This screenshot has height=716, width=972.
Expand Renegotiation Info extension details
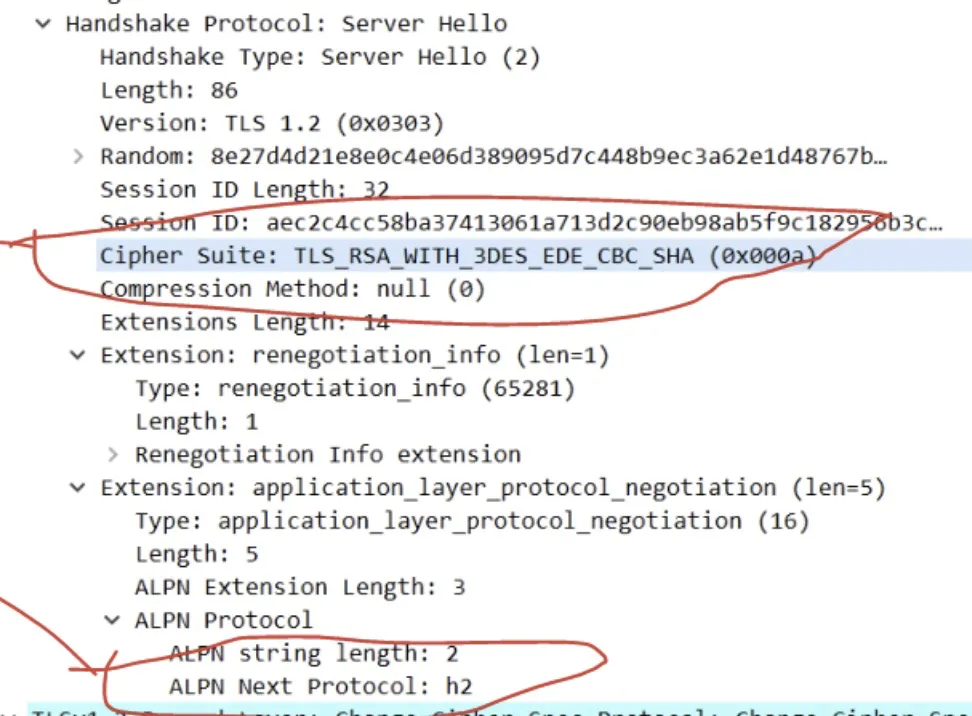112,454
